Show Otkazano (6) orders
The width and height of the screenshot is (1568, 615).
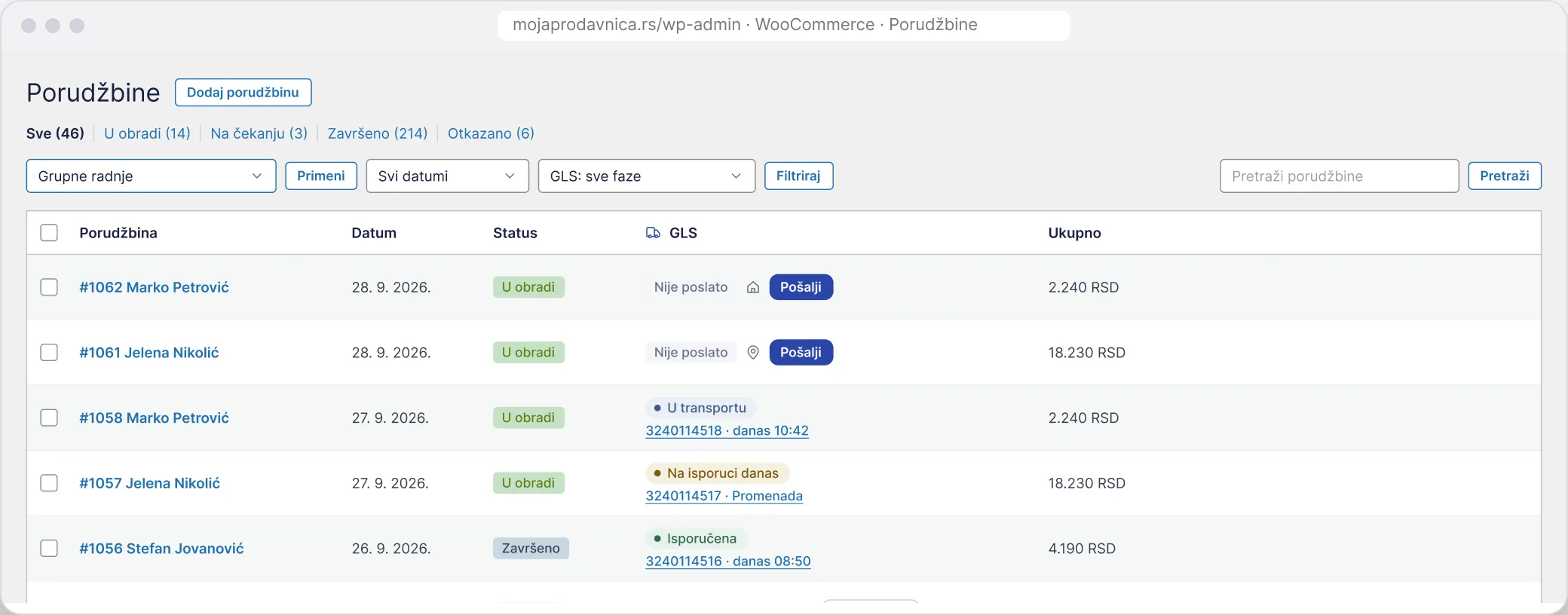pos(491,133)
